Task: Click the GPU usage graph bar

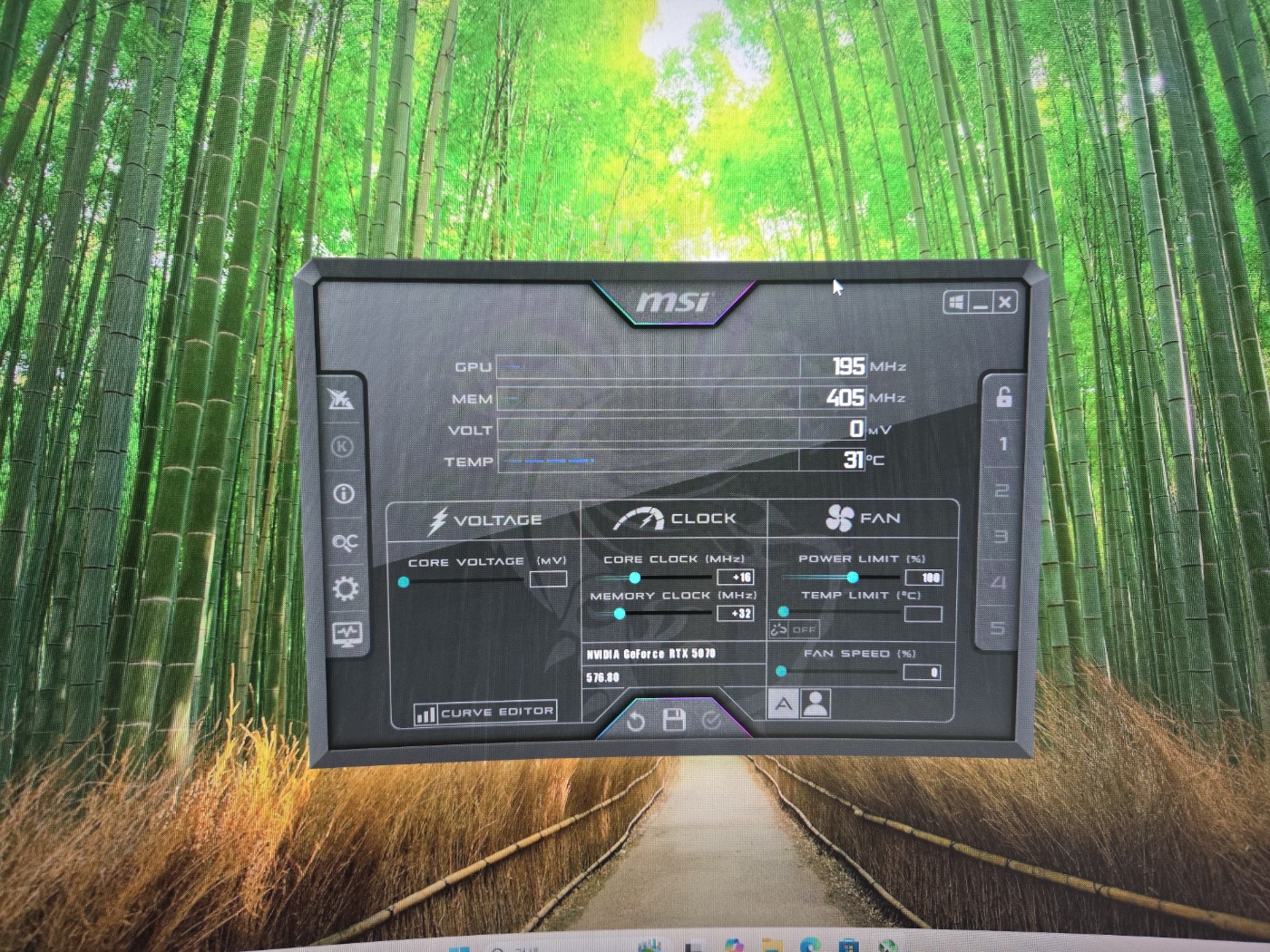Action: click(649, 367)
